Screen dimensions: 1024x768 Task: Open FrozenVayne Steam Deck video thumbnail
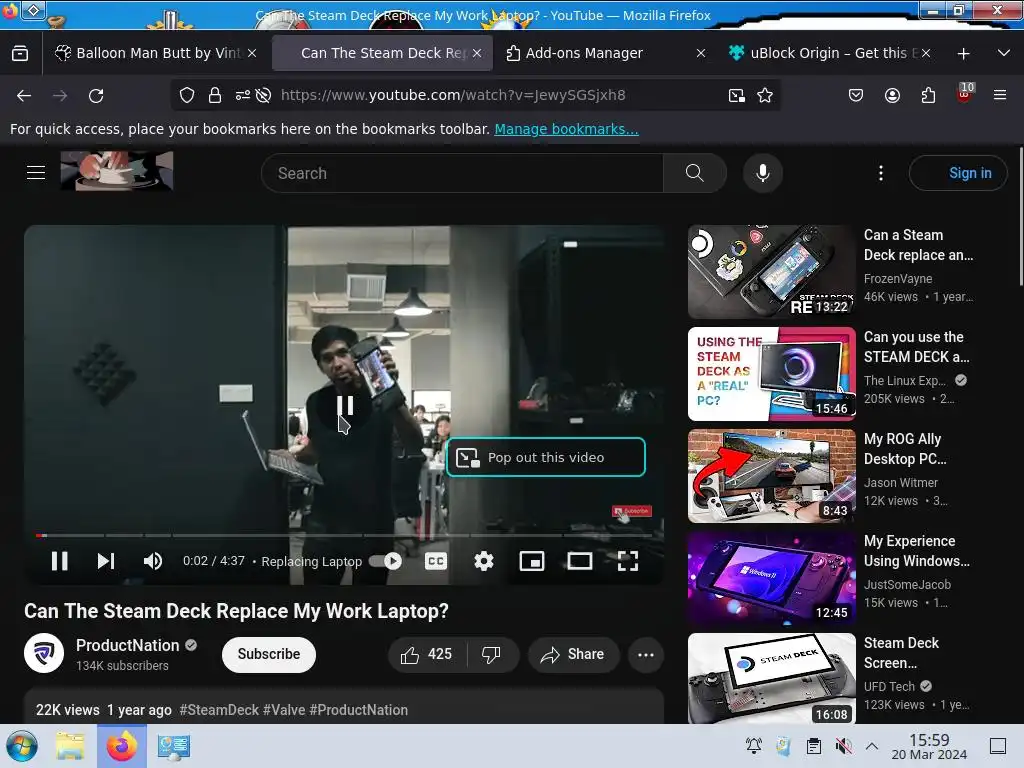pyautogui.click(x=771, y=272)
